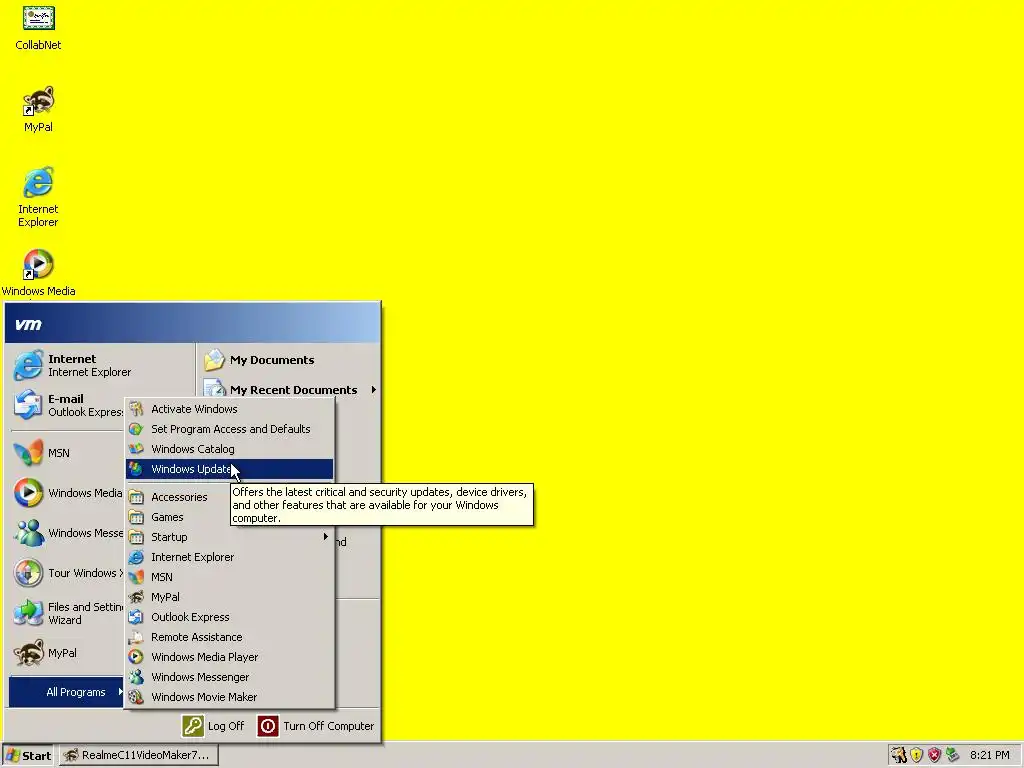Click the Start button on taskbar
Viewport: 1024px width, 768px height.
coord(28,755)
